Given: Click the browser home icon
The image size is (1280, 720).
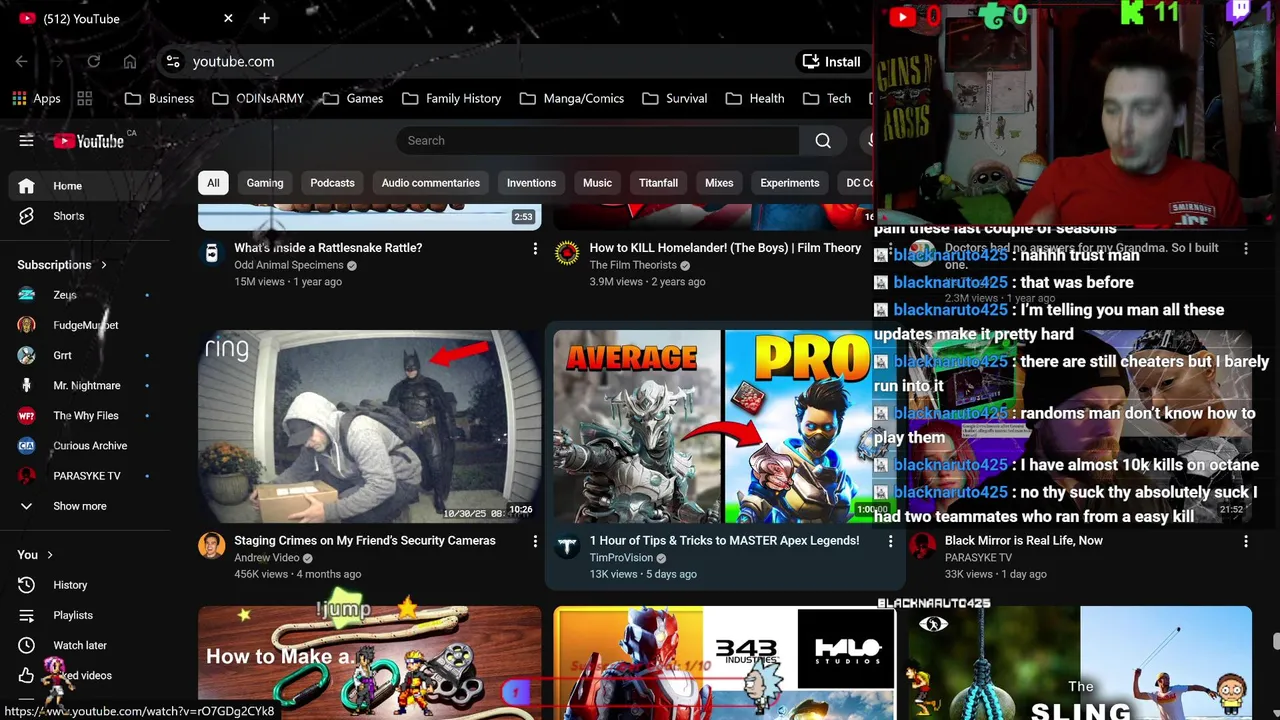Looking at the screenshot, I should click(x=130, y=62).
